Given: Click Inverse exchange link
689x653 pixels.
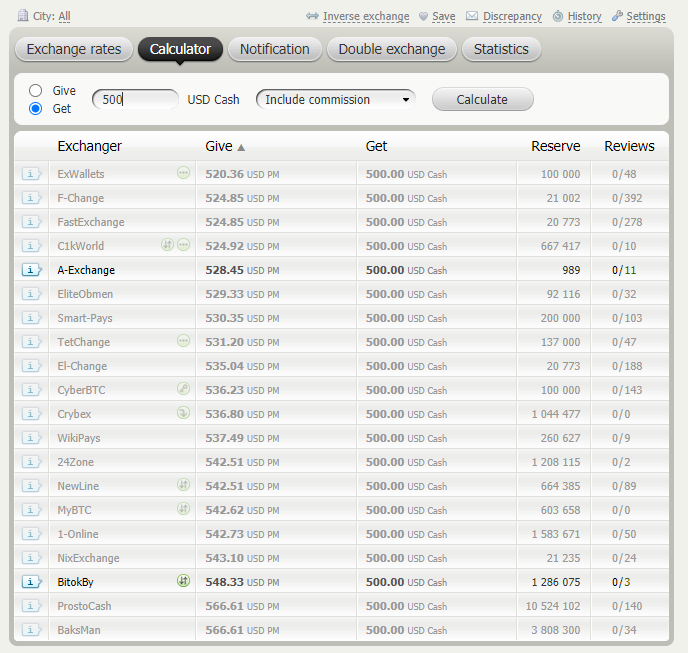Looking at the screenshot, I should [x=366, y=16].
